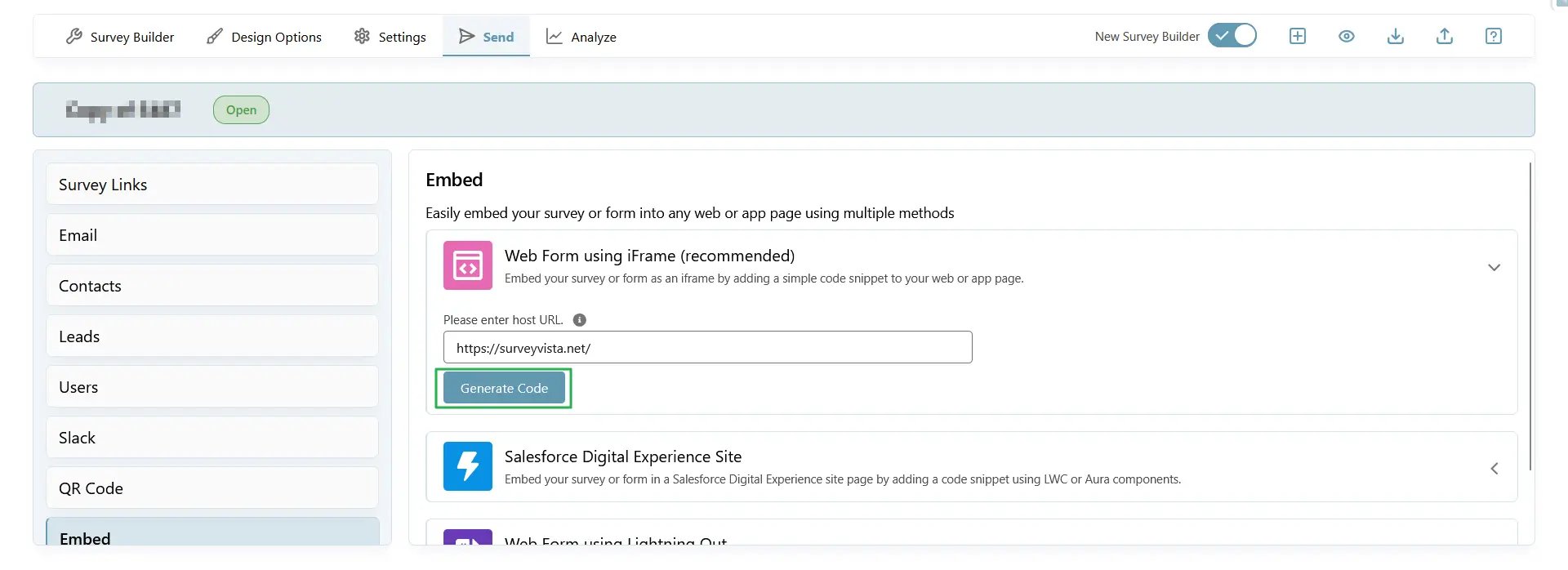Go to the Analyze tab
This screenshot has width=1568, height=570.
581,37
